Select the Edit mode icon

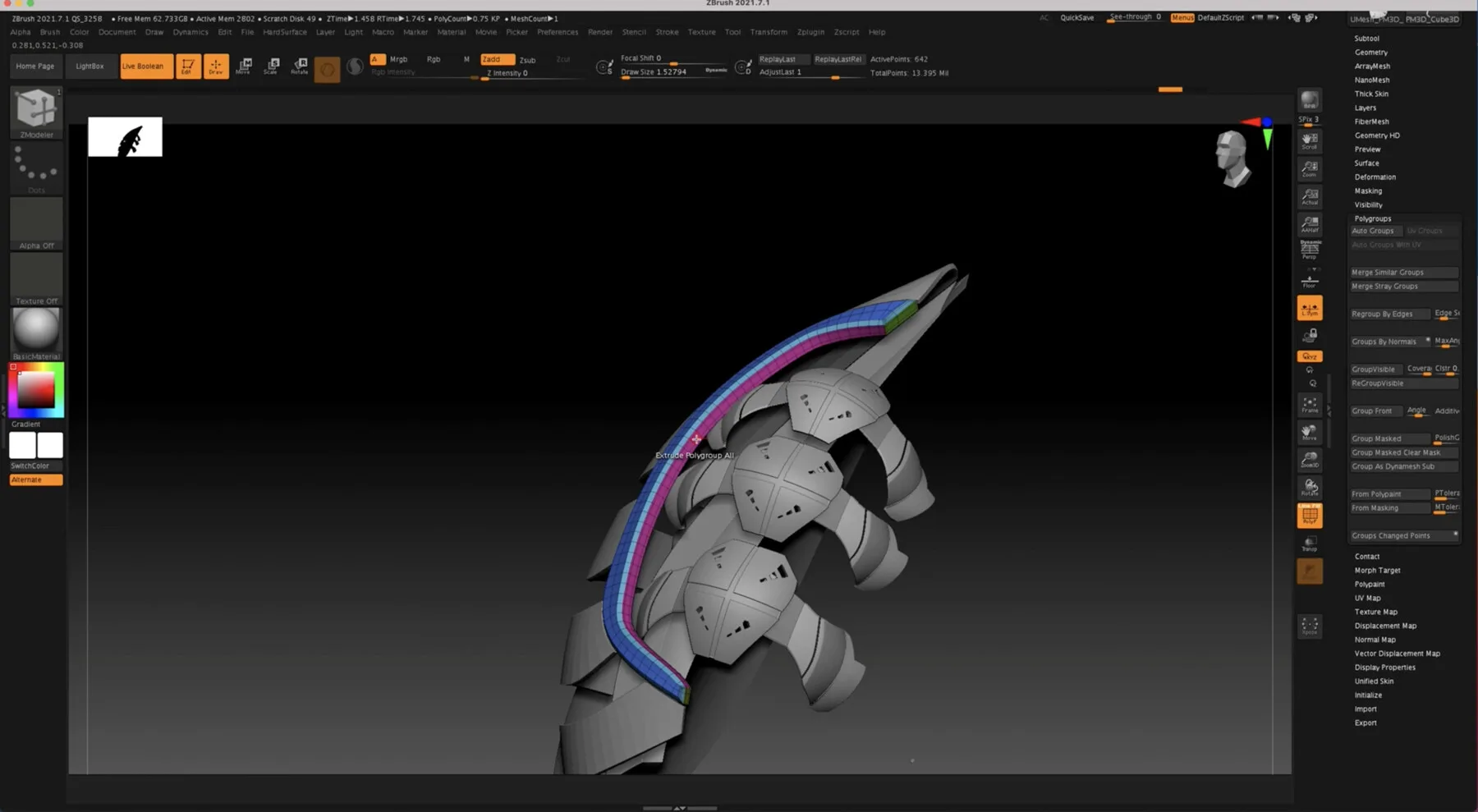[x=188, y=66]
